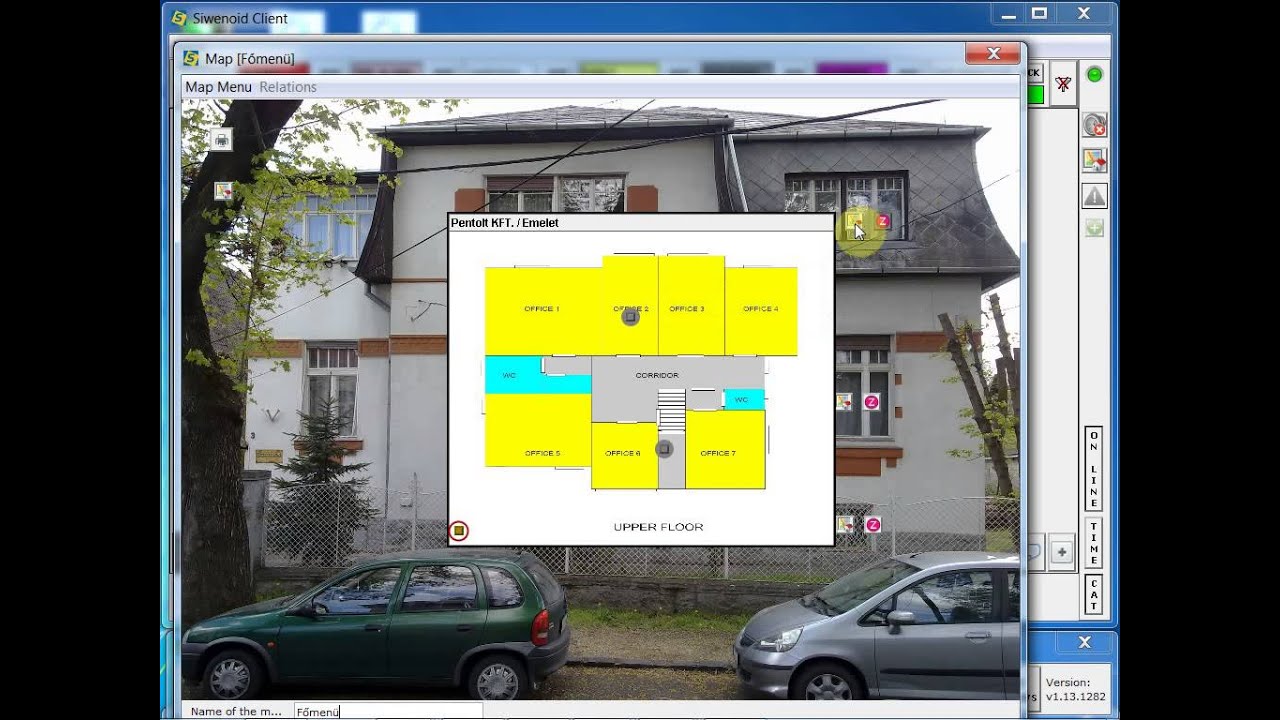The height and width of the screenshot is (720, 1280).
Task: Select the Office 7 room on the floor plan
Action: (x=725, y=450)
